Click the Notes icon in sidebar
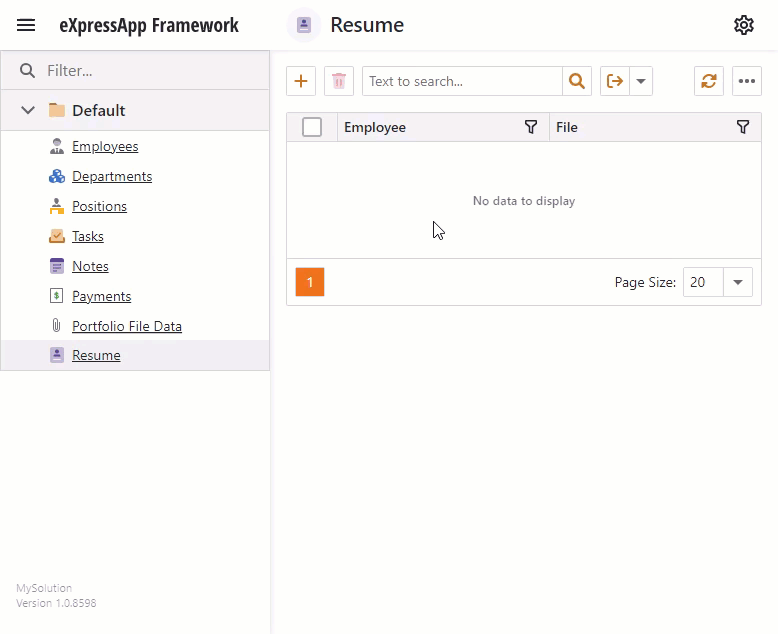 pos(57,266)
